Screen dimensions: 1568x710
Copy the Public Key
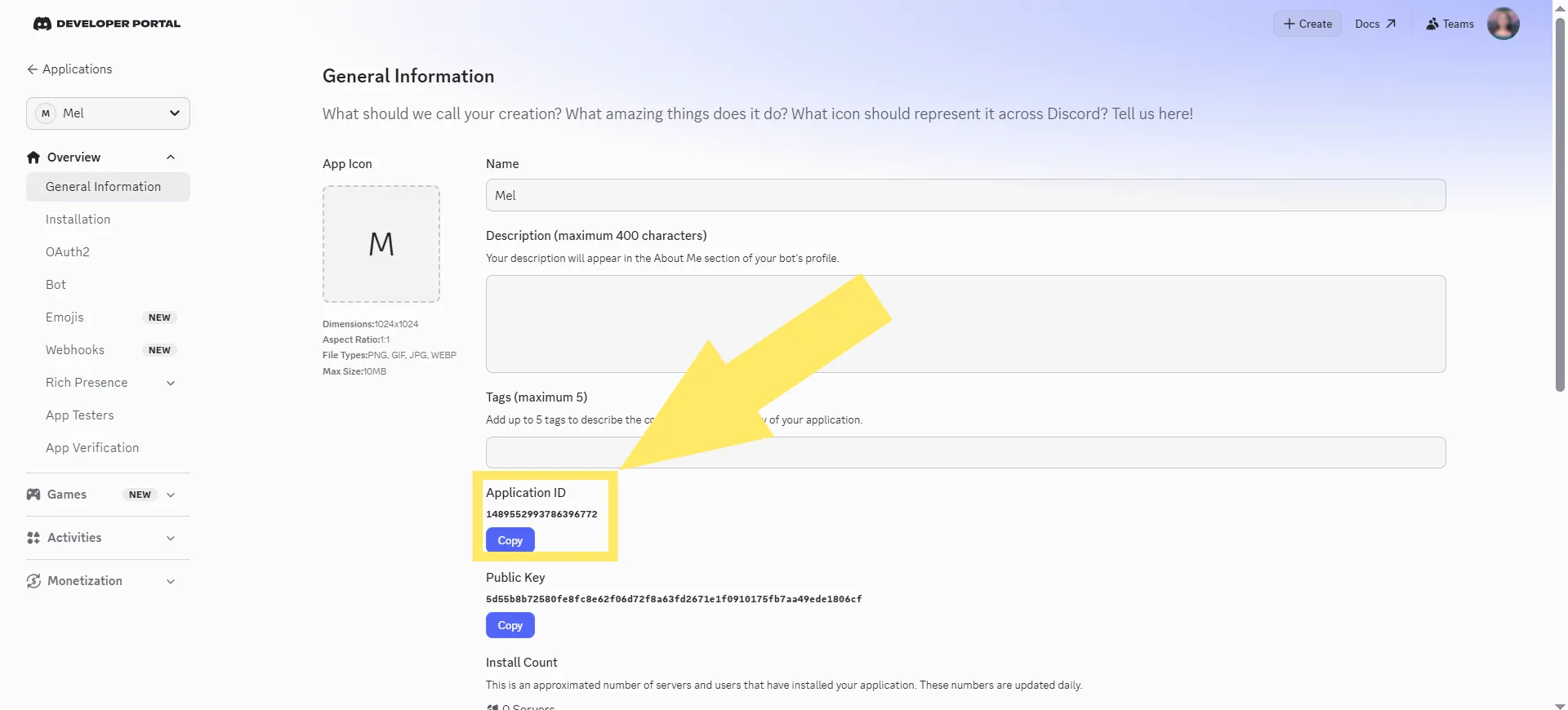tap(510, 625)
